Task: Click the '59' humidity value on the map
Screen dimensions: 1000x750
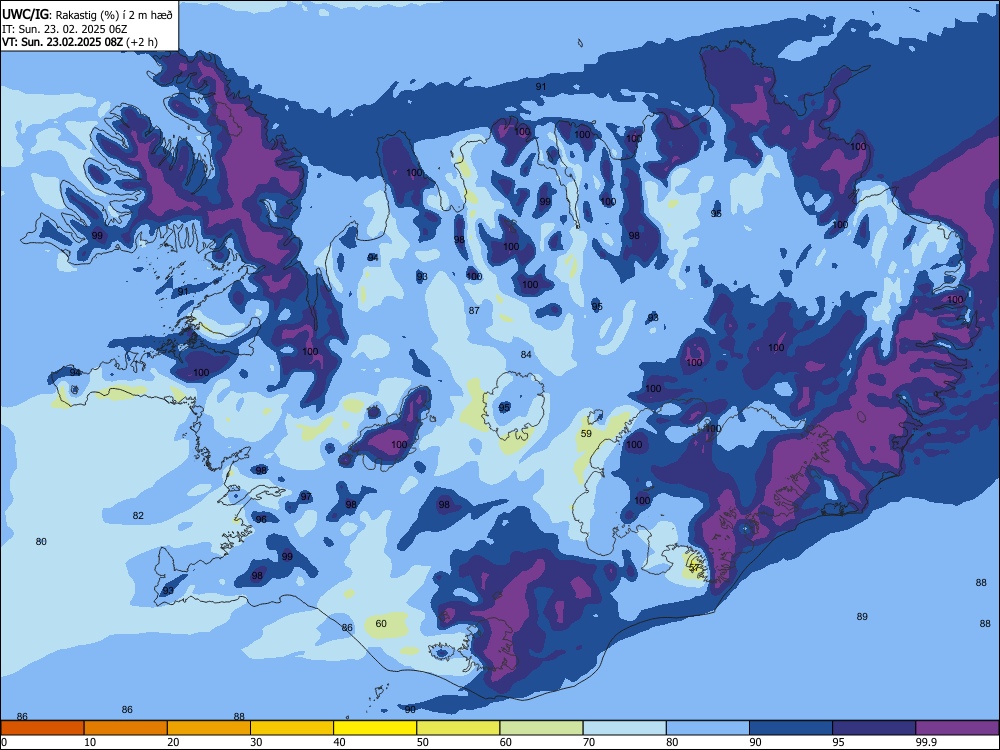Action: click(586, 434)
